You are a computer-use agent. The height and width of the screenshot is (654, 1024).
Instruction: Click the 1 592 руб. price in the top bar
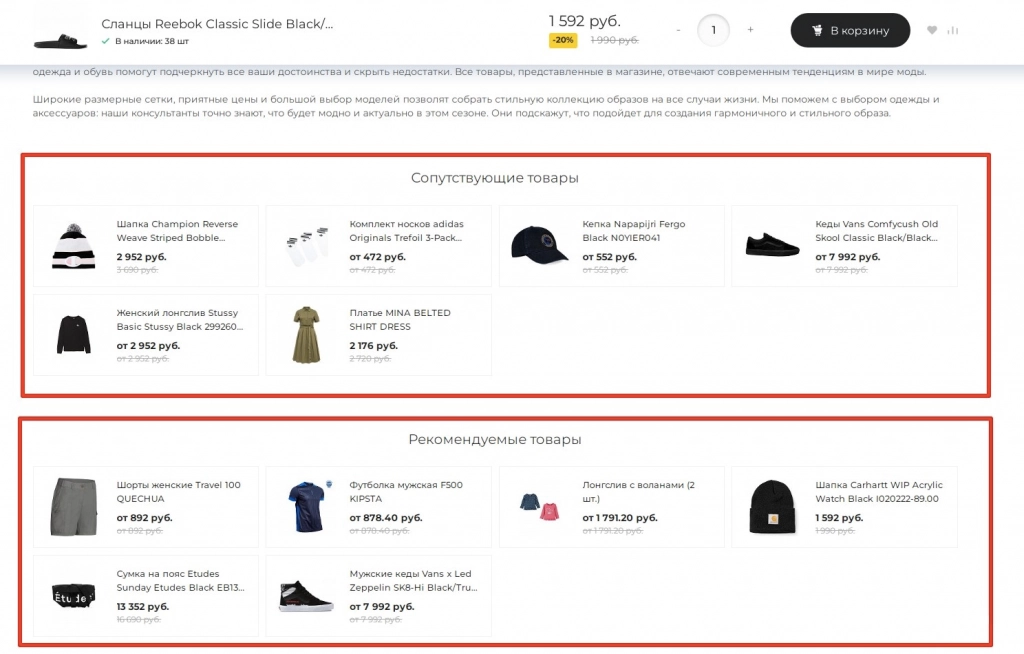click(x=584, y=21)
